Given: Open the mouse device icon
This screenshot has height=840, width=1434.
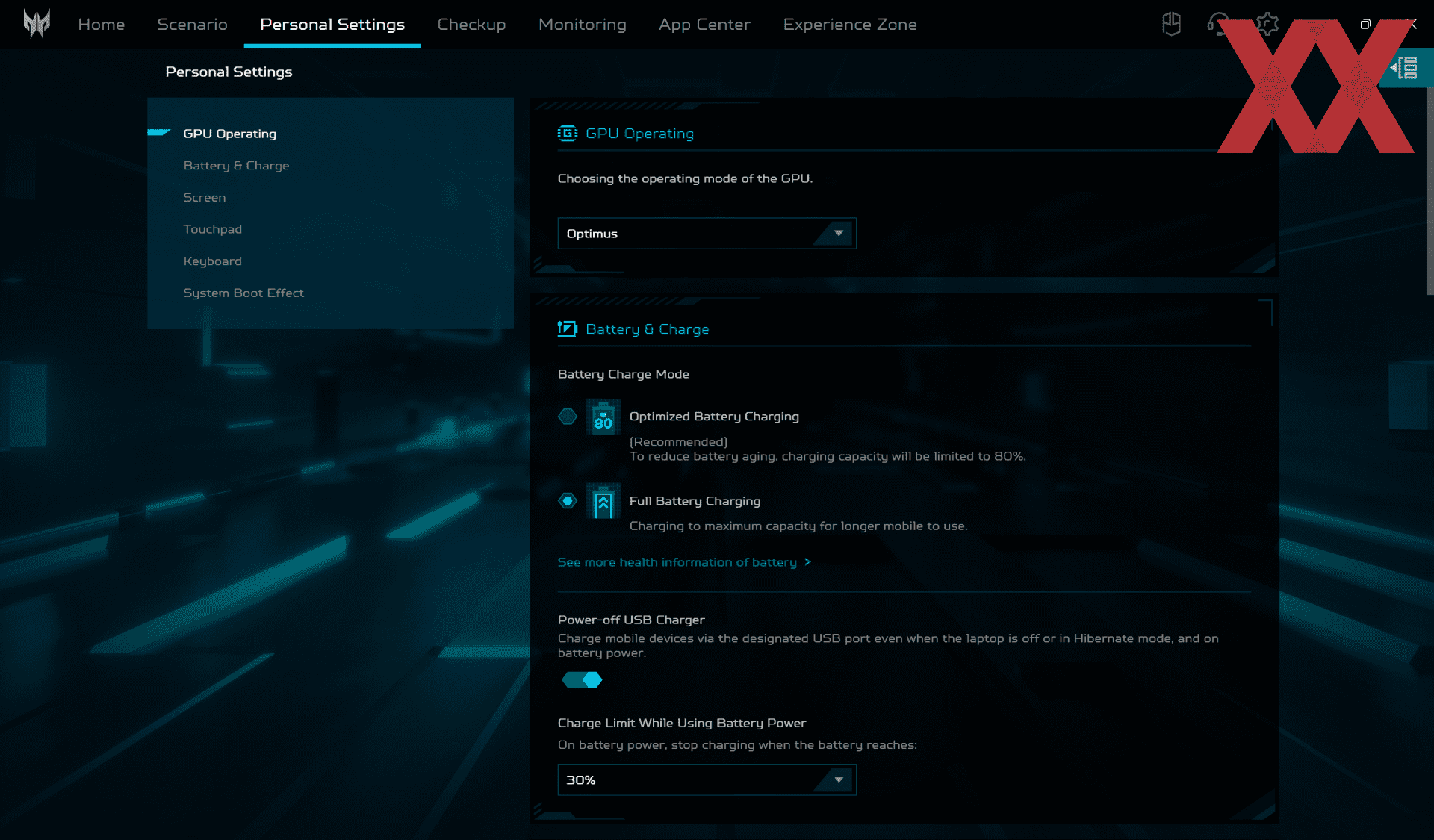Looking at the screenshot, I should tap(1171, 24).
